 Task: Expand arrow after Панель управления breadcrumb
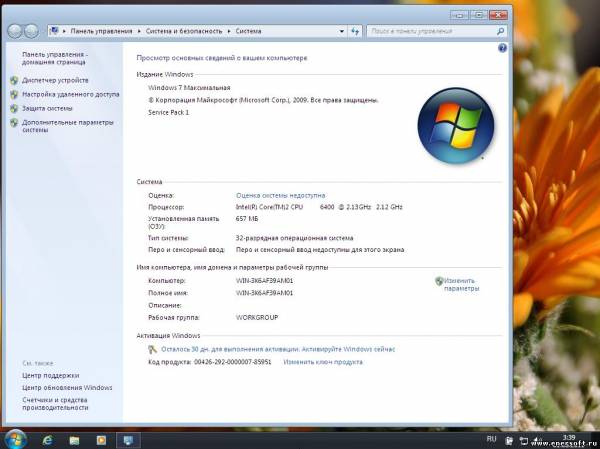(139, 31)
